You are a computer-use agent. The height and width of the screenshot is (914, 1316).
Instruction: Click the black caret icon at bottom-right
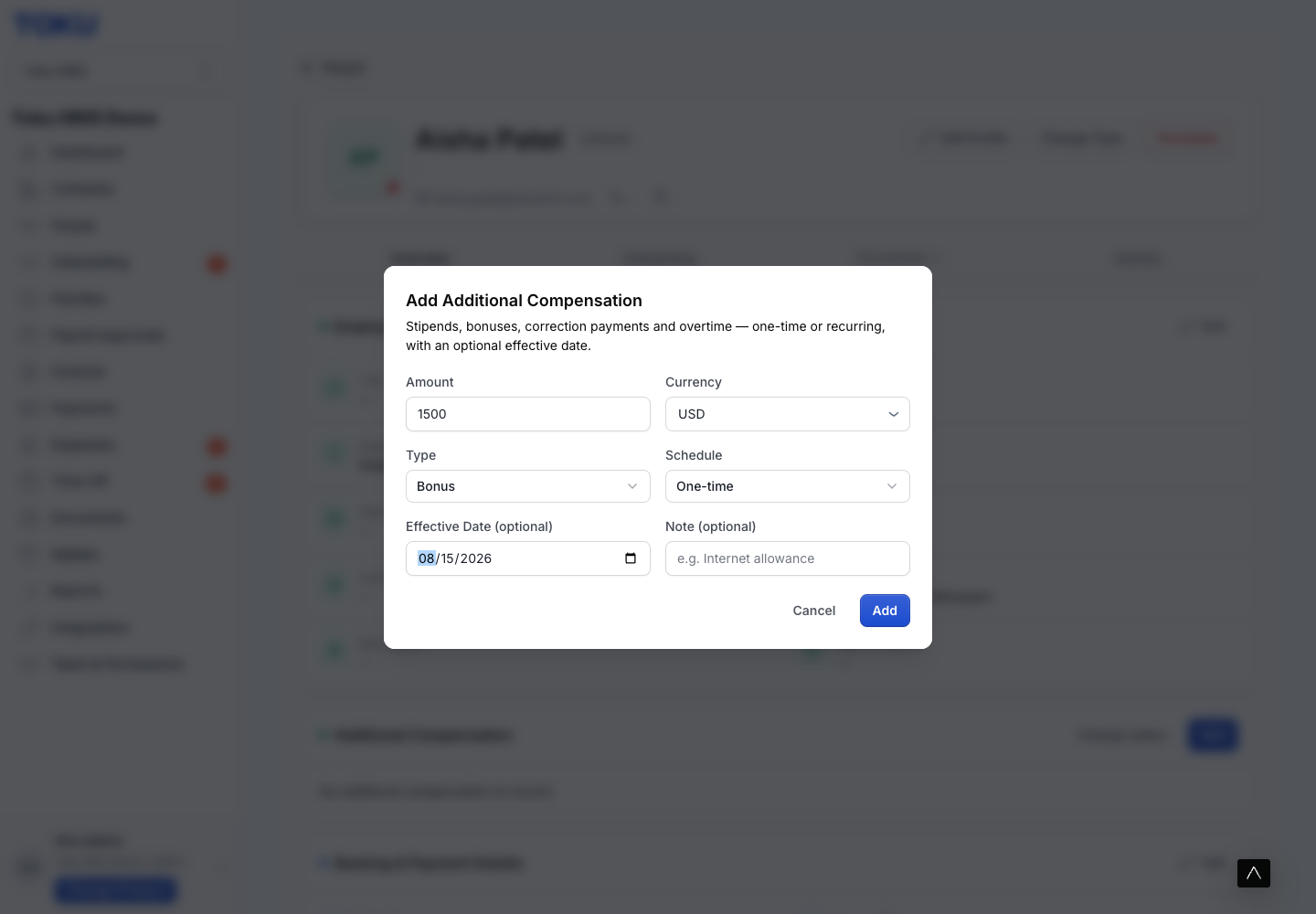[1254, 873]
